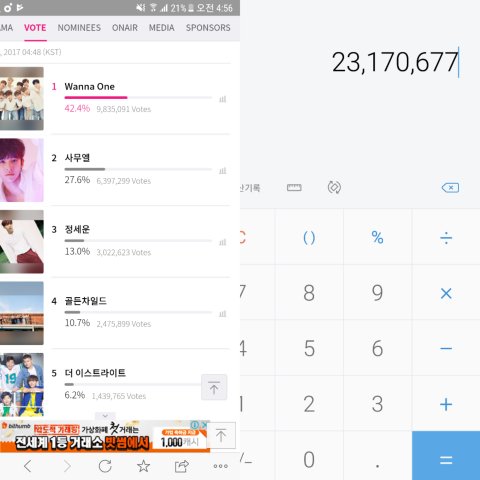Tap the share icon in browser toolbar

coord(182,466)
